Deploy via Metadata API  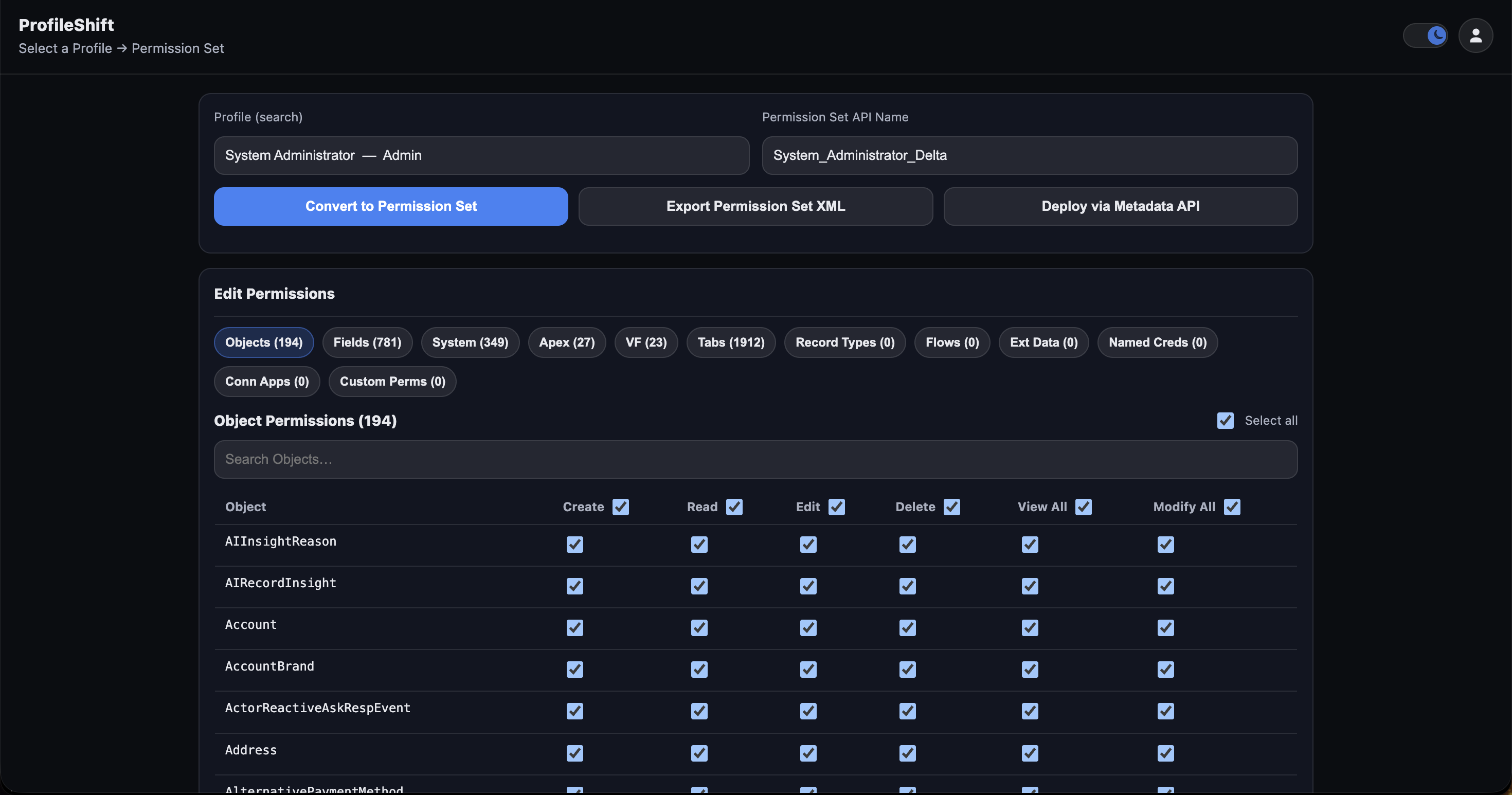click(x=1120, y=207)
